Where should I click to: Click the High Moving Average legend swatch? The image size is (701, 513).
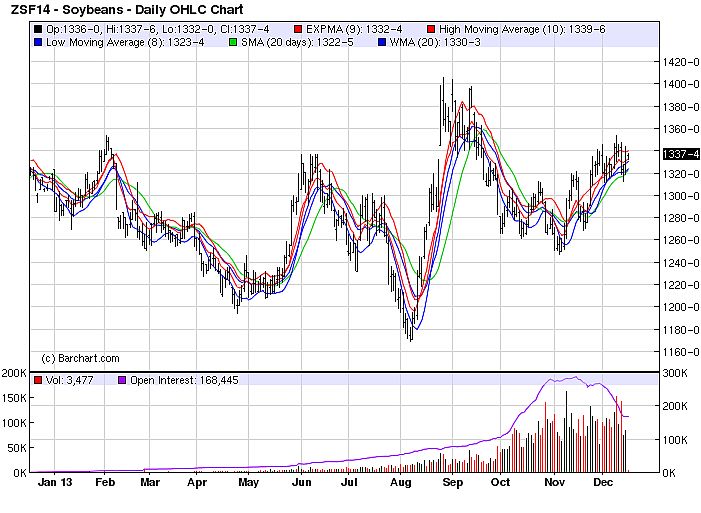coord(430,30)
